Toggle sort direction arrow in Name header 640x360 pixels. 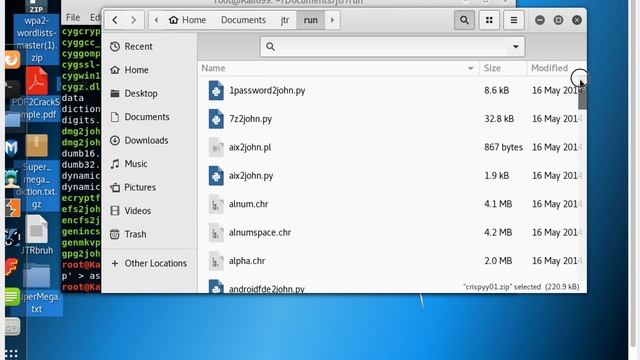point(471,68)
